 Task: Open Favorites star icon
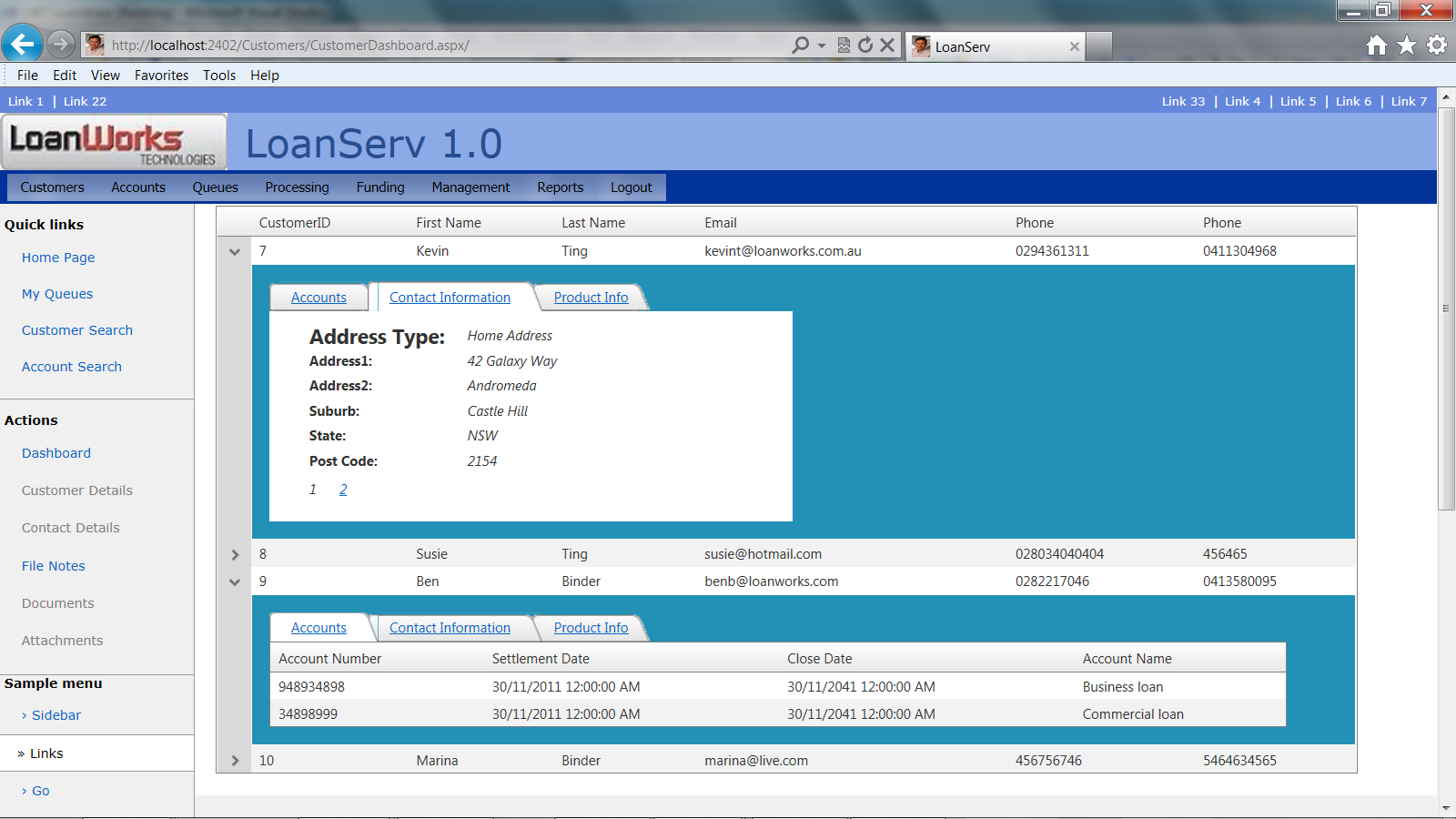click(x=1407, y=45)
